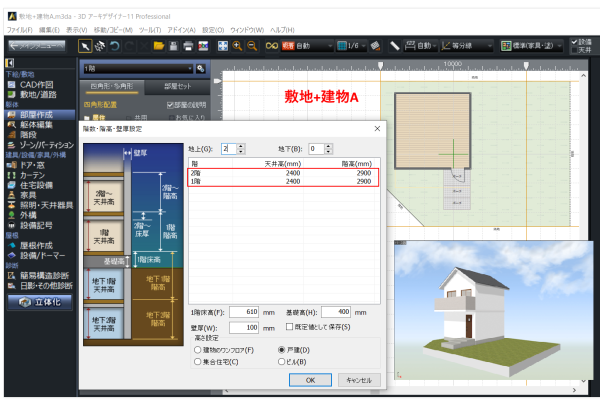Open the ファイル menu
Screen dimensions: 600x404
[18, 31]
